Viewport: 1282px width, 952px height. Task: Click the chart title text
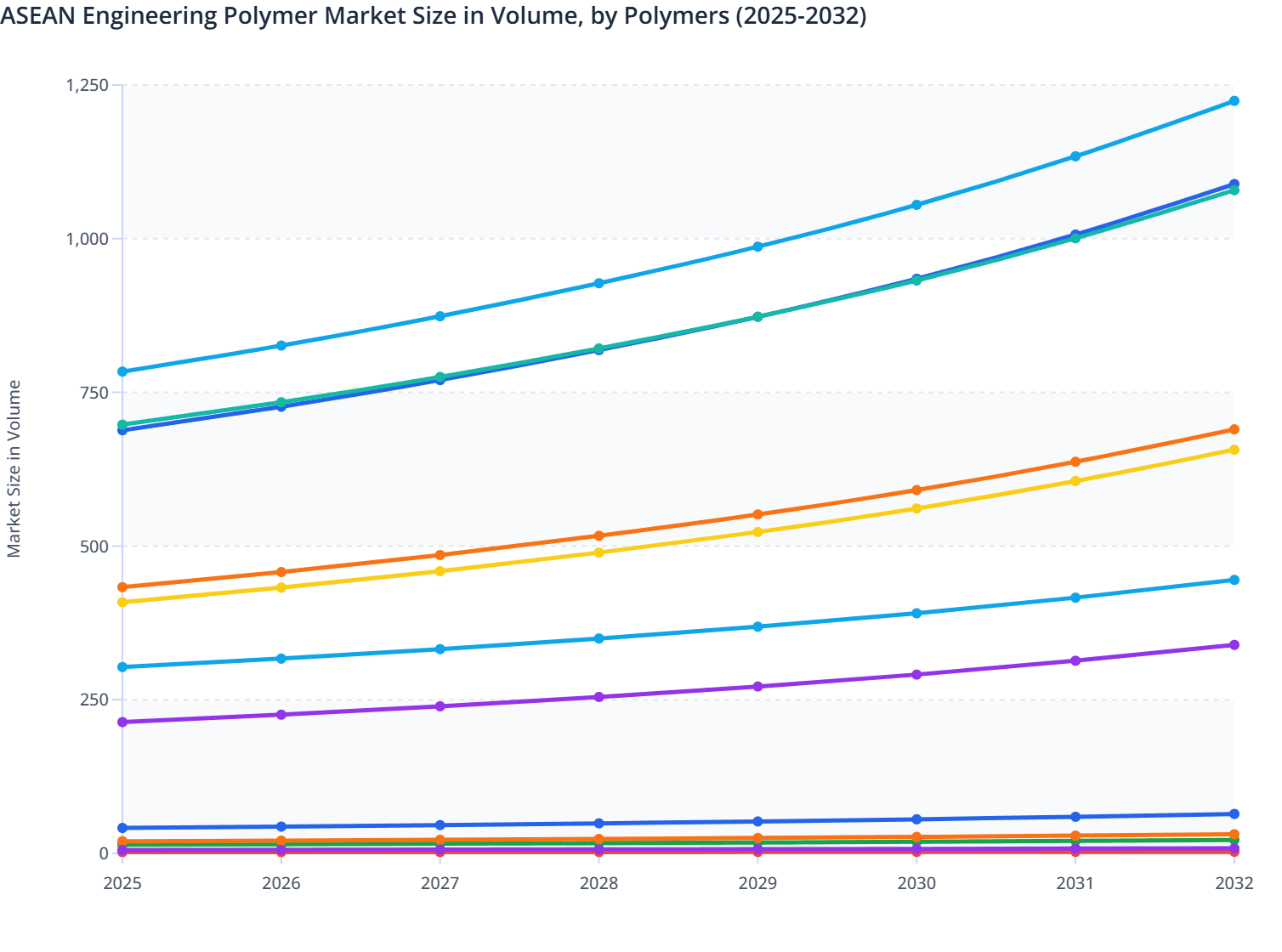(x=434, y=15)
